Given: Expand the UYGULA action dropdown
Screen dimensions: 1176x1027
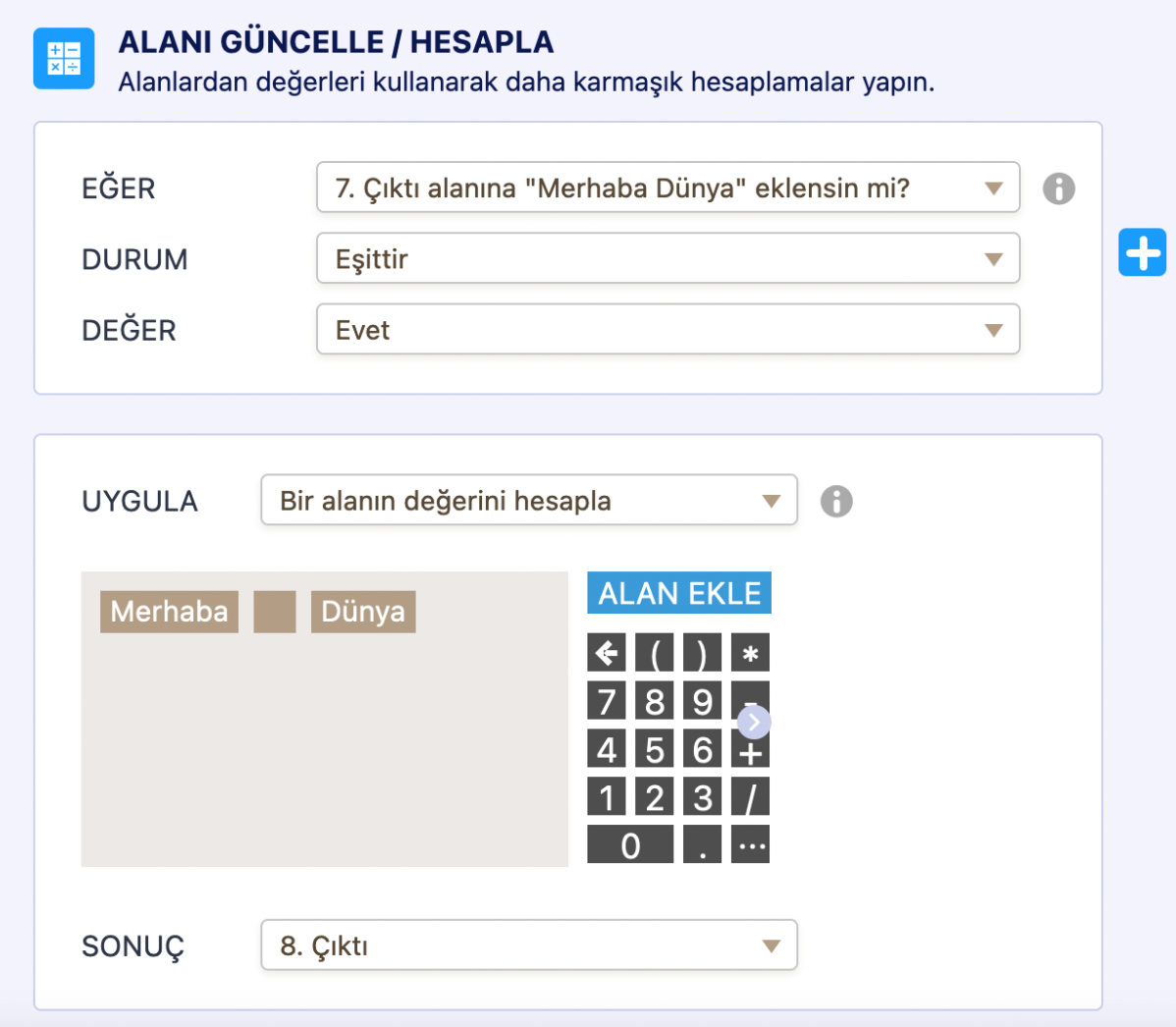Looking at the screenshot, I should pyautogui.click(x=528, y=501).
